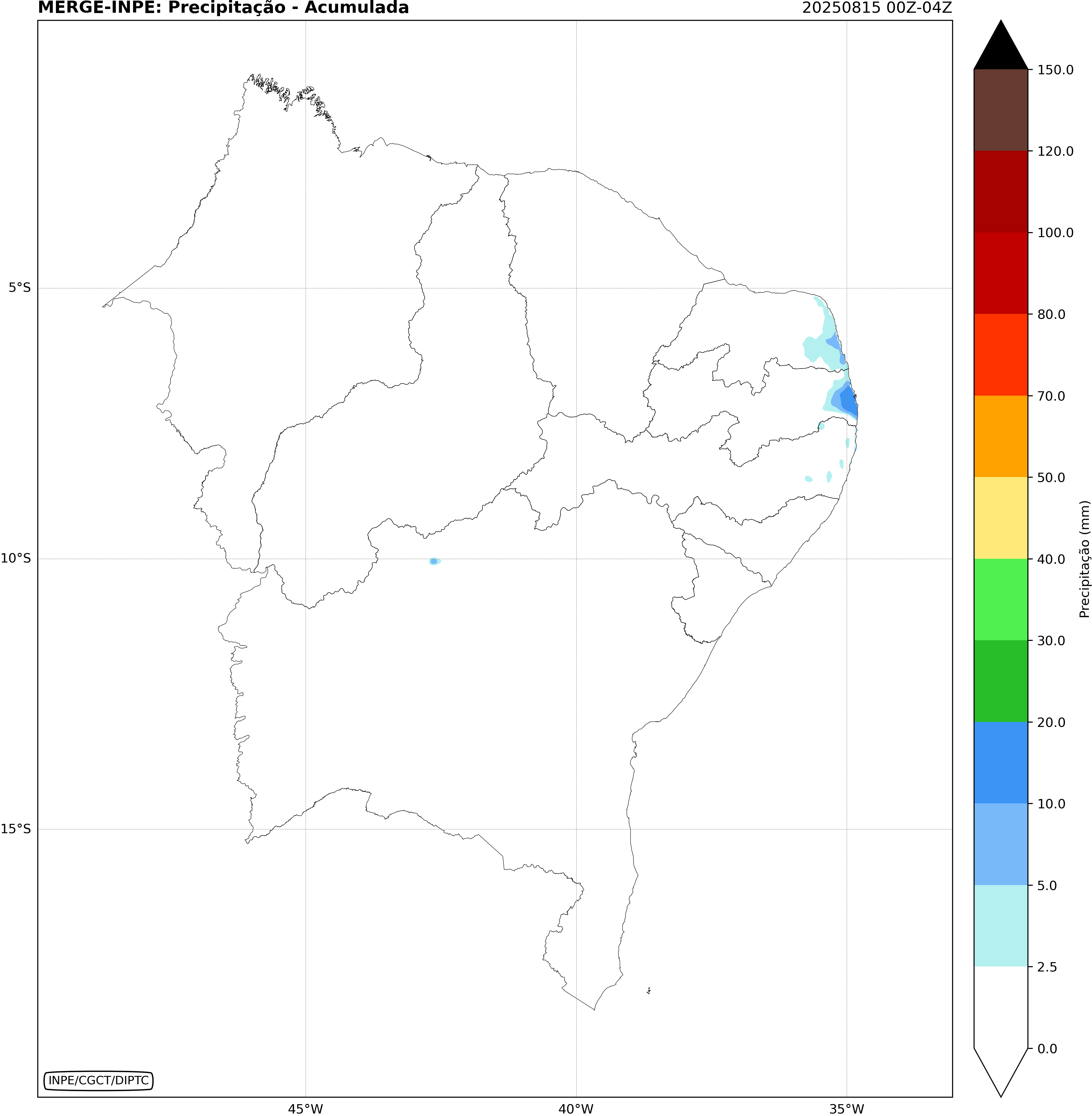Click the dark red 100-120 mm band
The height and width of the screenshot is (1116, 1092).
(x=1000, y=191)
